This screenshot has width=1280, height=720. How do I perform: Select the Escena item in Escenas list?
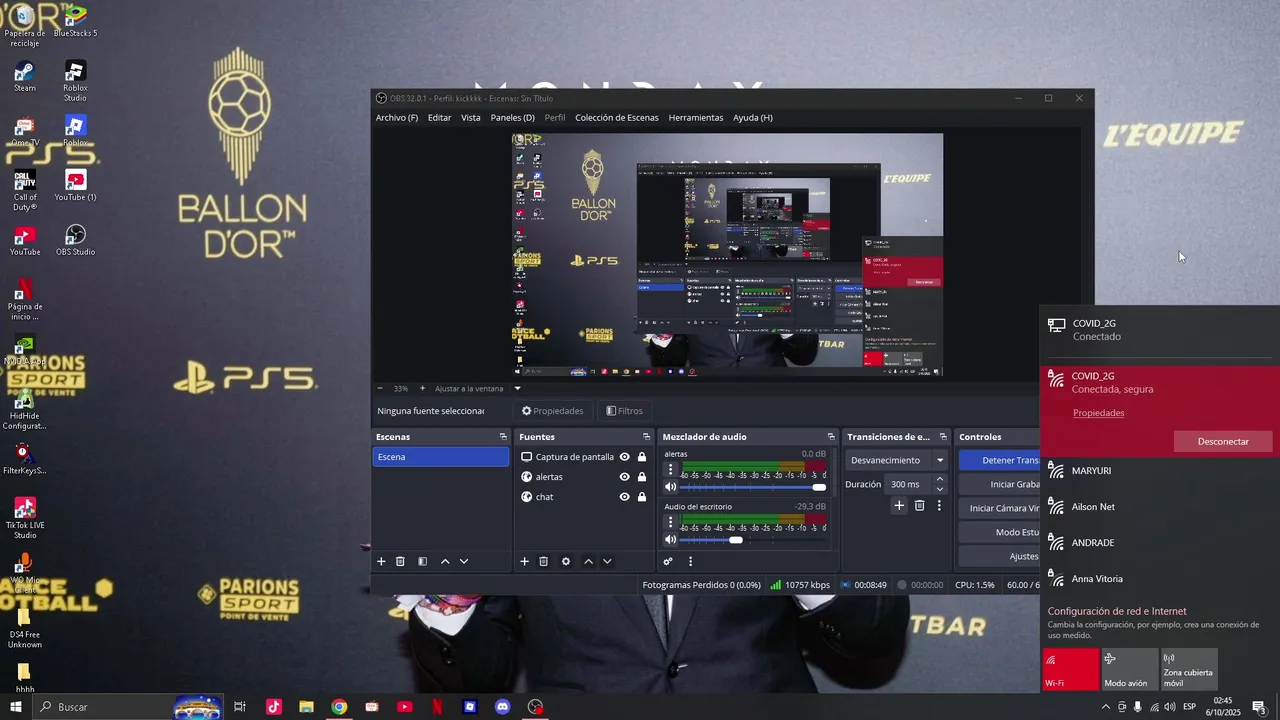pos(441,457)
